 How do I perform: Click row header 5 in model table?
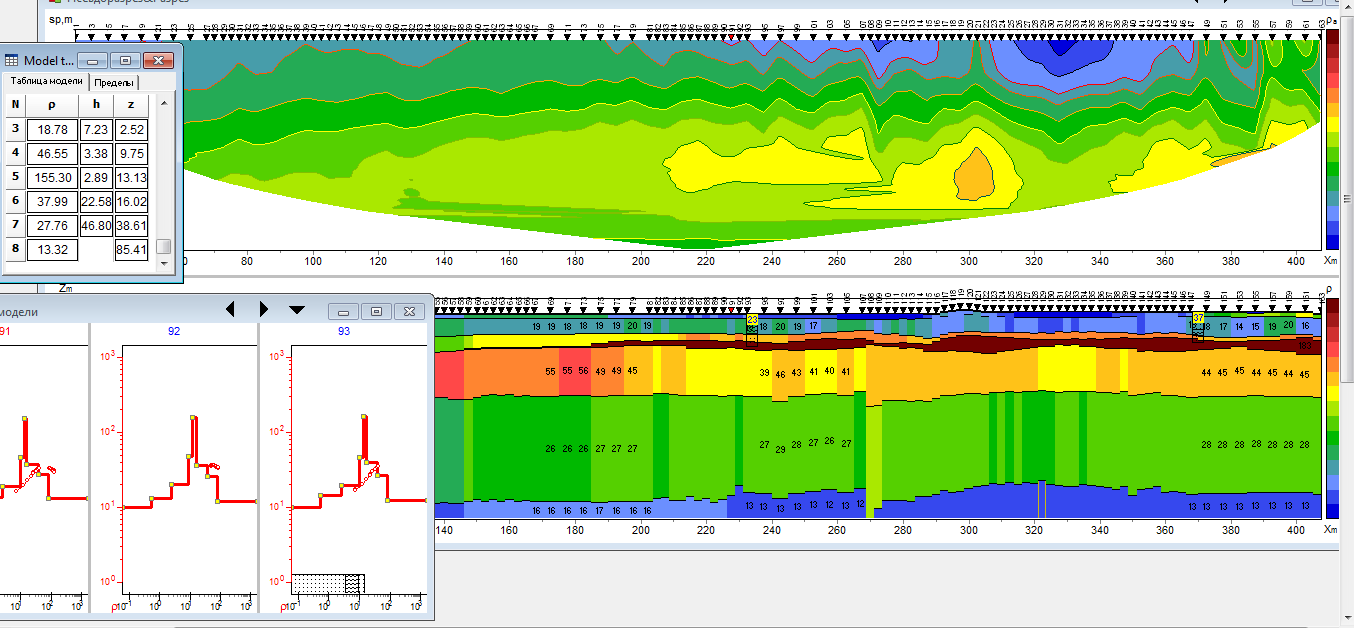click(x=15, y=177)
